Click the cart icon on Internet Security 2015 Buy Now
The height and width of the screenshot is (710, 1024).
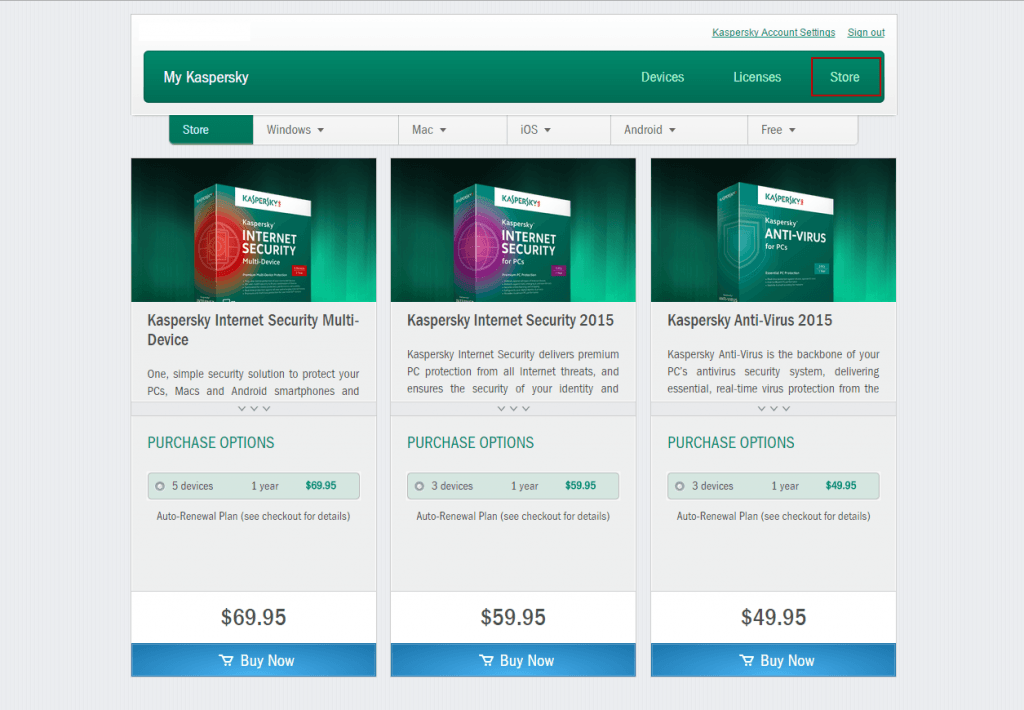pyautogui.click(x=486, y=660)
